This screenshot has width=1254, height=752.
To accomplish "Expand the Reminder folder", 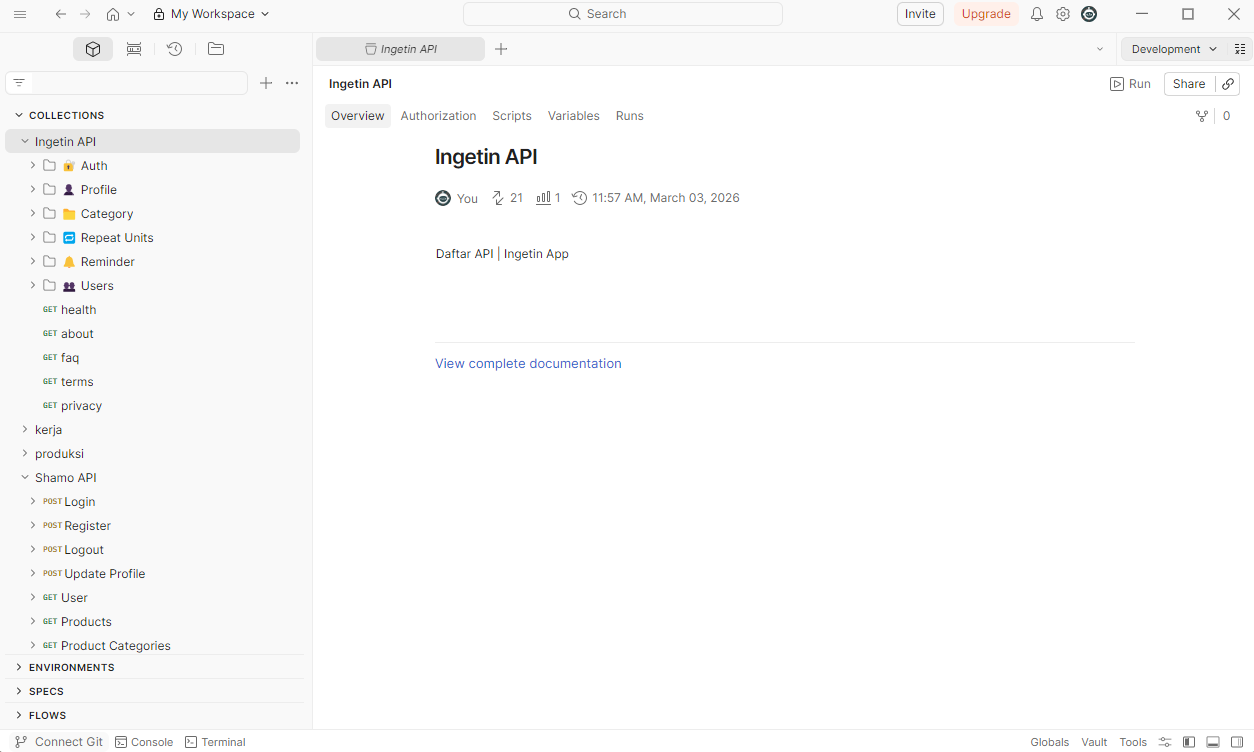I will point(32,261).
